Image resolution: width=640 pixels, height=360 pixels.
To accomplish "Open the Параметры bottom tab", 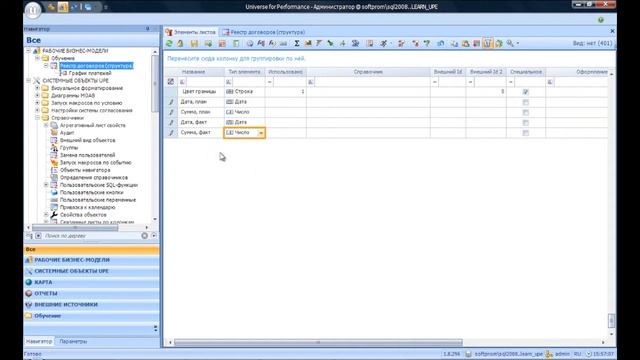I will [x=73, y=341].
